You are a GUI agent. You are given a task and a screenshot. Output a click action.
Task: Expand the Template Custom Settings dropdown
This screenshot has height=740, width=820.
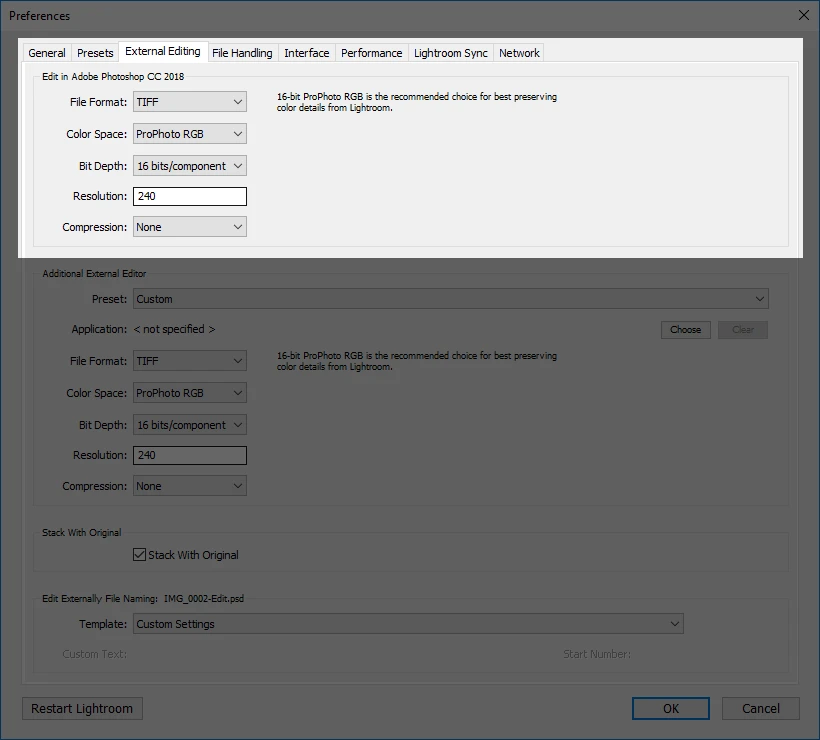(x=408, y=624)
